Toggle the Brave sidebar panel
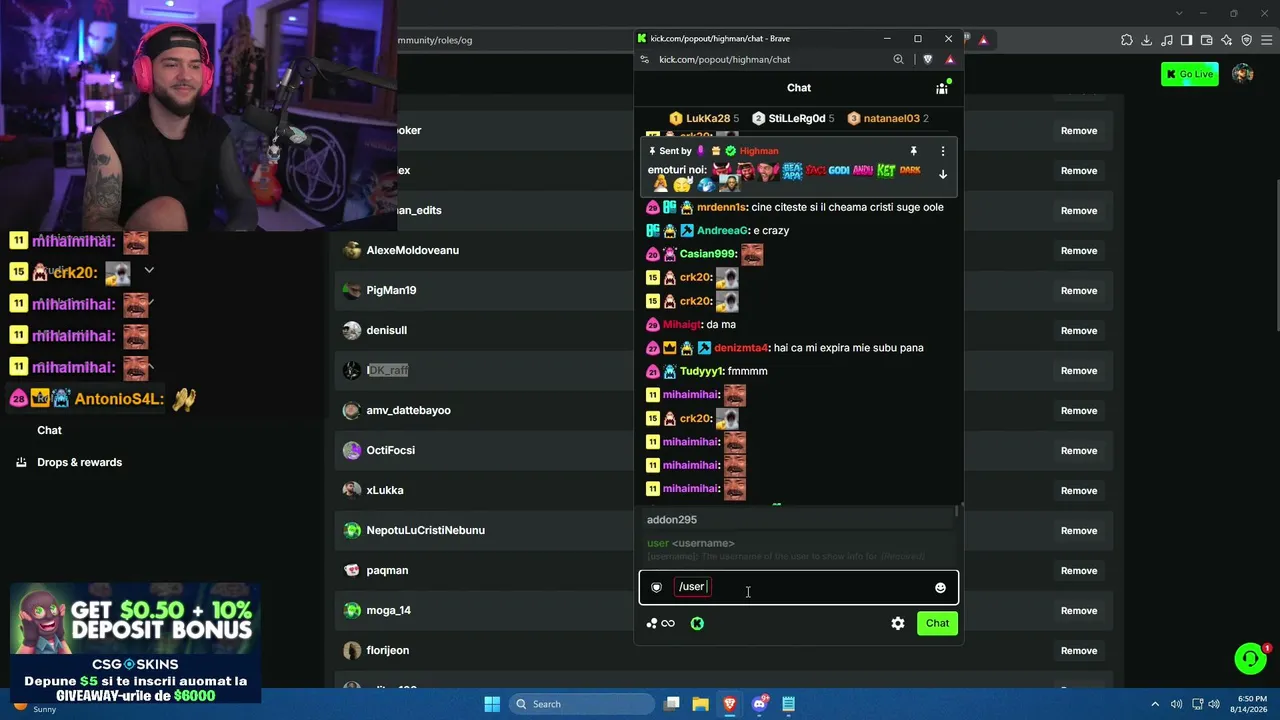This screenshot has height=720, width=1280. pos(1187,40)
